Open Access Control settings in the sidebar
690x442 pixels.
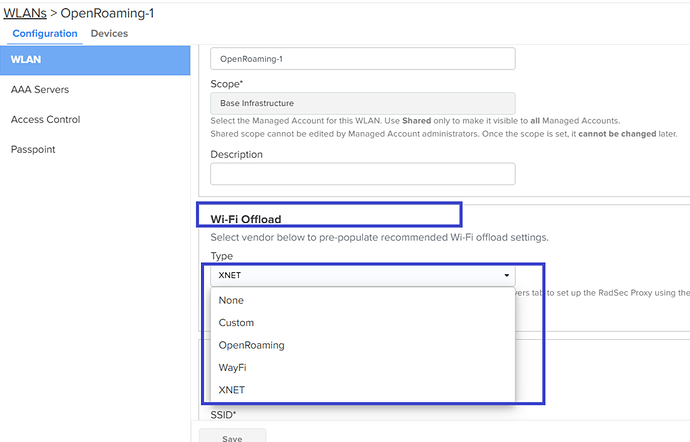click(45, 120)
